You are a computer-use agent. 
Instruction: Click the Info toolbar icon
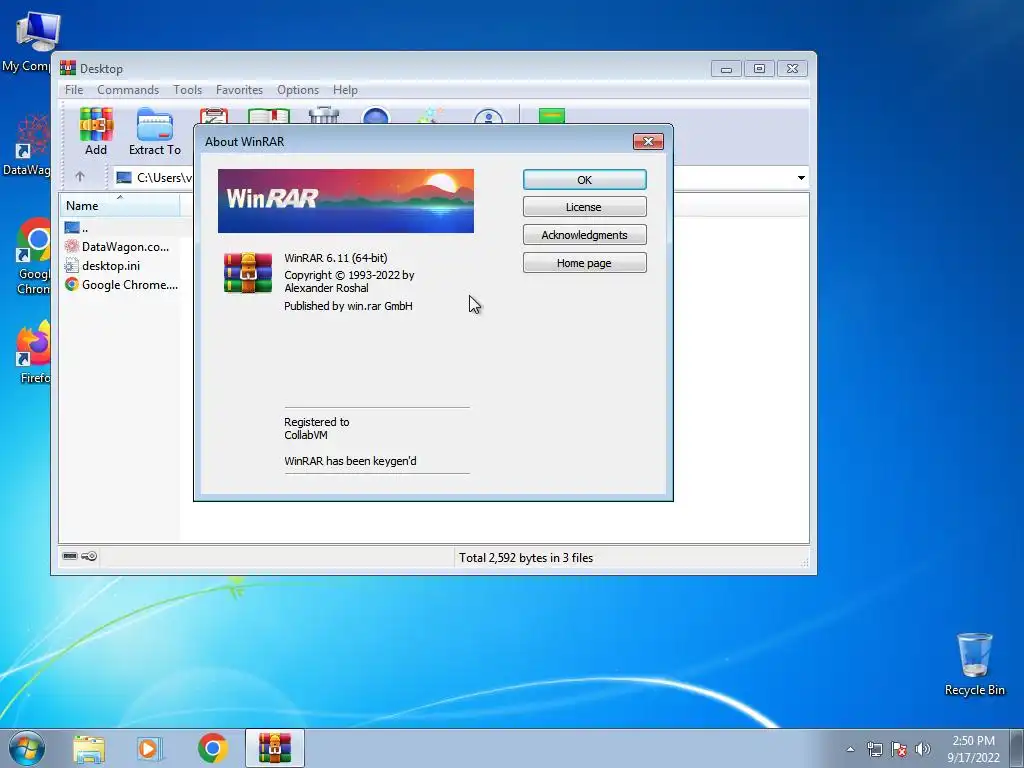488,116
